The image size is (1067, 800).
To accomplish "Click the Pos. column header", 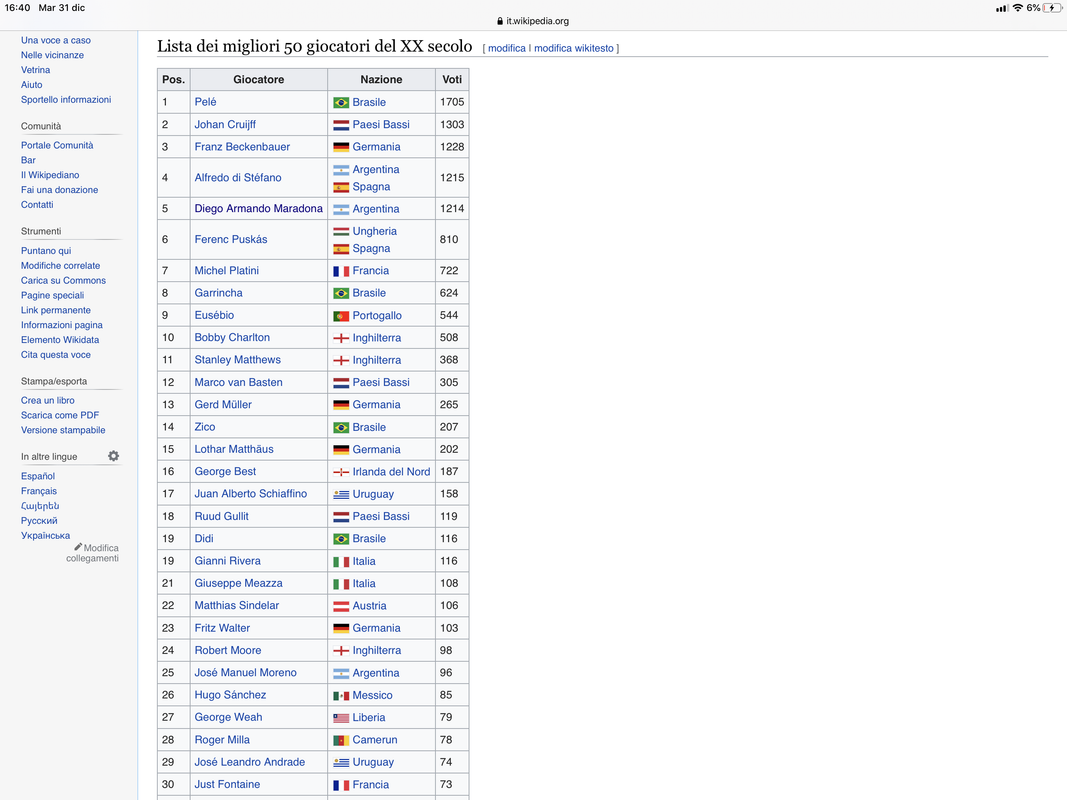I will point(174,80).
